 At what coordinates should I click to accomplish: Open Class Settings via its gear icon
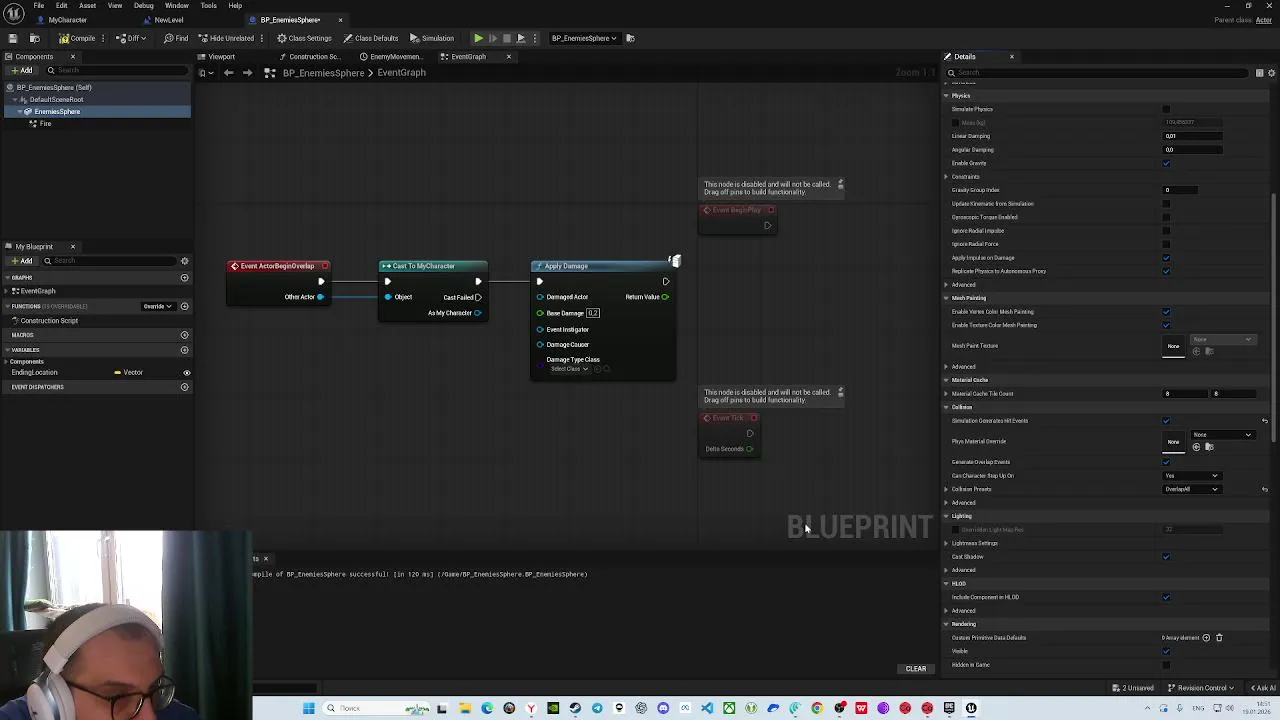point(304,38)
